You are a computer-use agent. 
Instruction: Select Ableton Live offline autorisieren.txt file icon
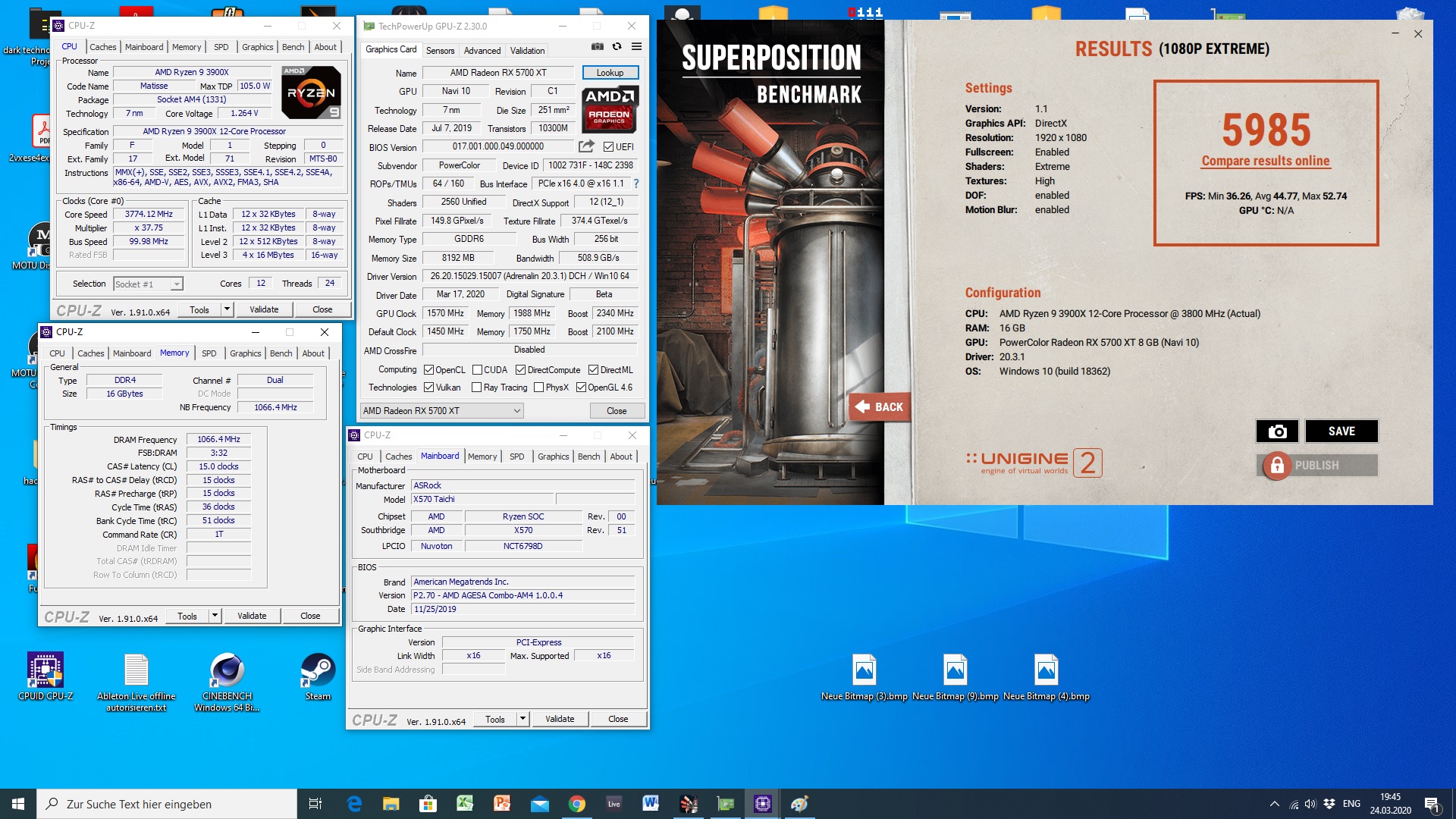(x=136, y=682)
